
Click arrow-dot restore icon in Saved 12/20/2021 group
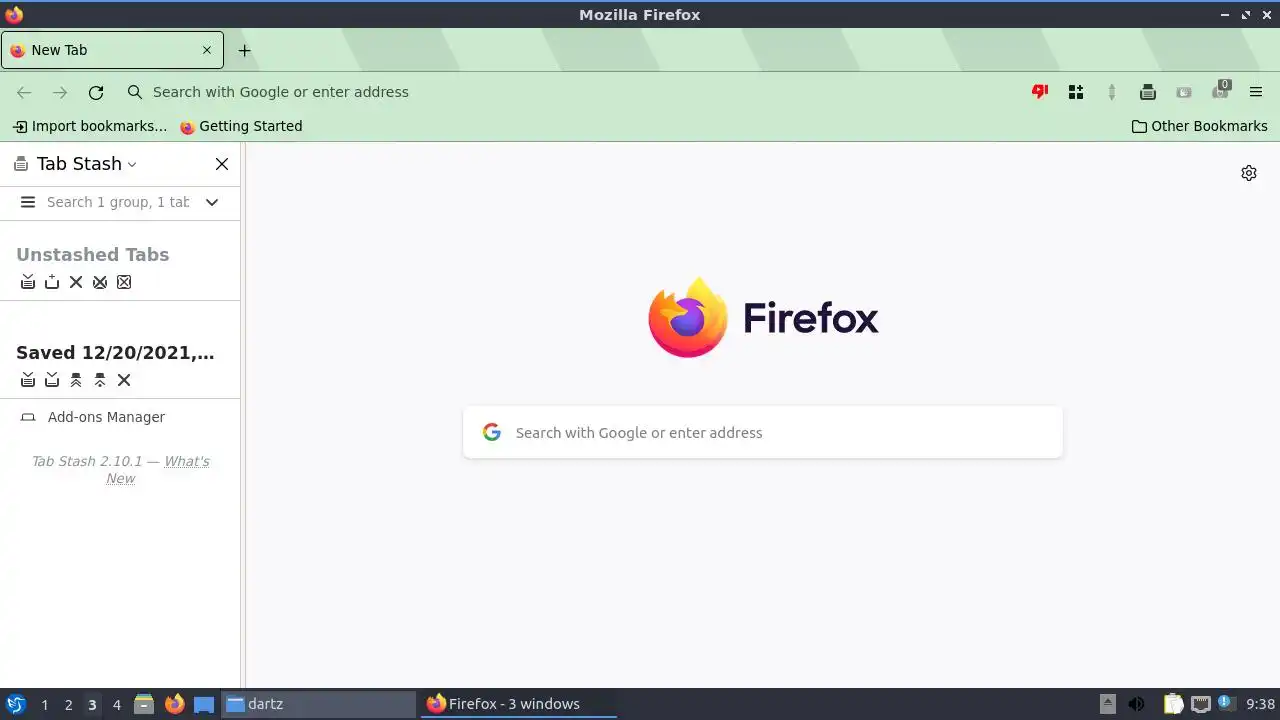point(100,380)
